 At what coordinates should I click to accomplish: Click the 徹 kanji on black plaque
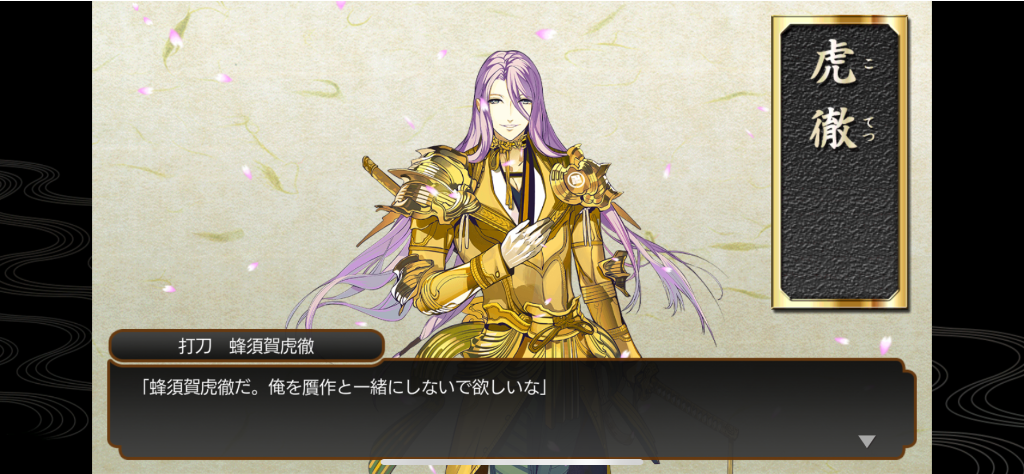point(833,129)
